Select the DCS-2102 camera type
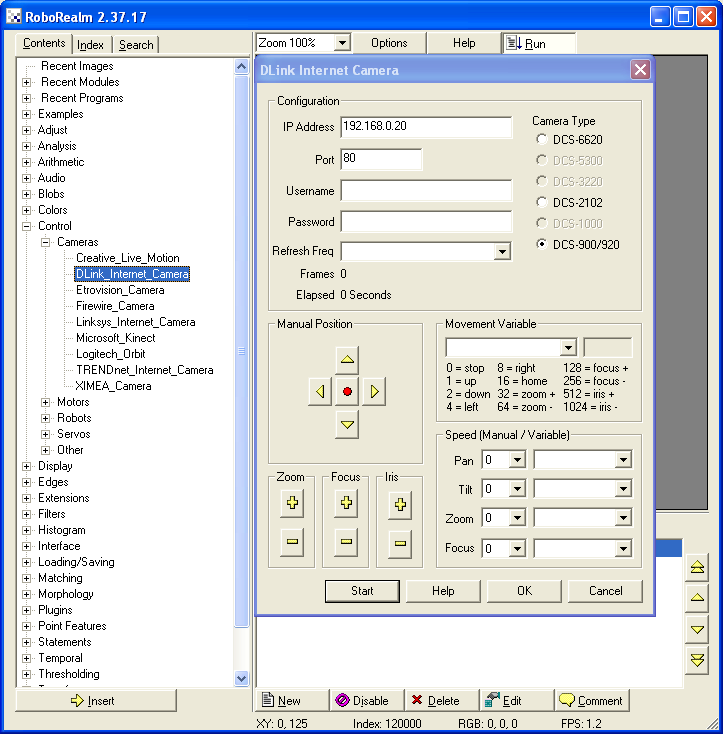The height and width of the screenshot is (734, 723). click(543, 203)
